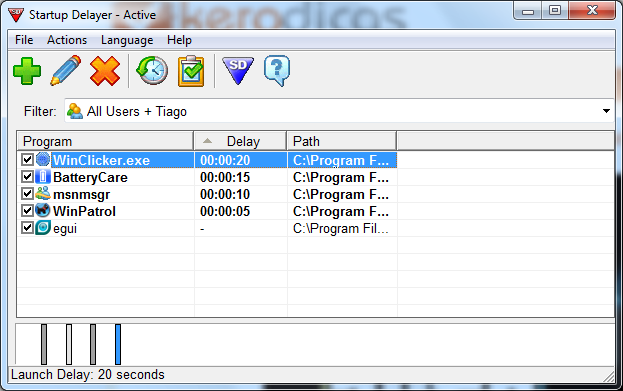Click the window resize grip in the corner
This screenshot has height=391, width=623.
point(609,377)
